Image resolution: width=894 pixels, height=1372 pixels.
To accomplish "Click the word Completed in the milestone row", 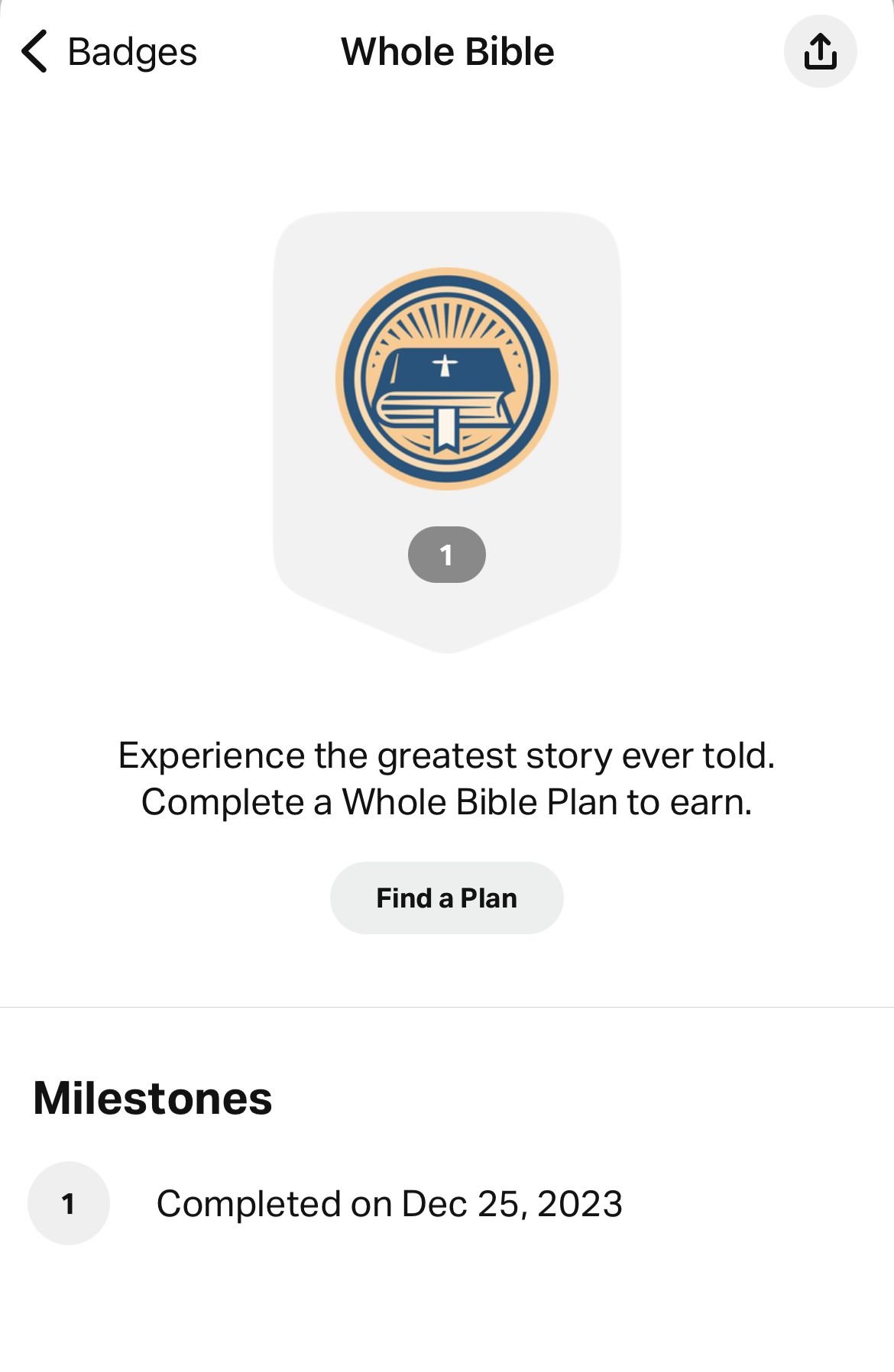I will [249, 1205].
